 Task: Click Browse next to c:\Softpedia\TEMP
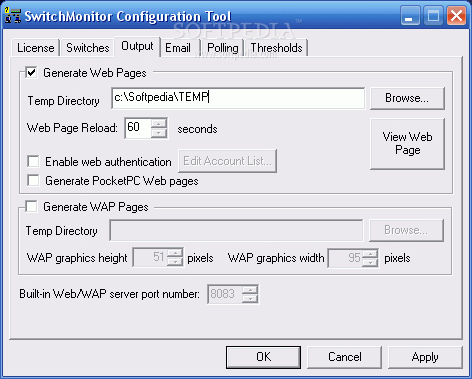coord(407,98)
